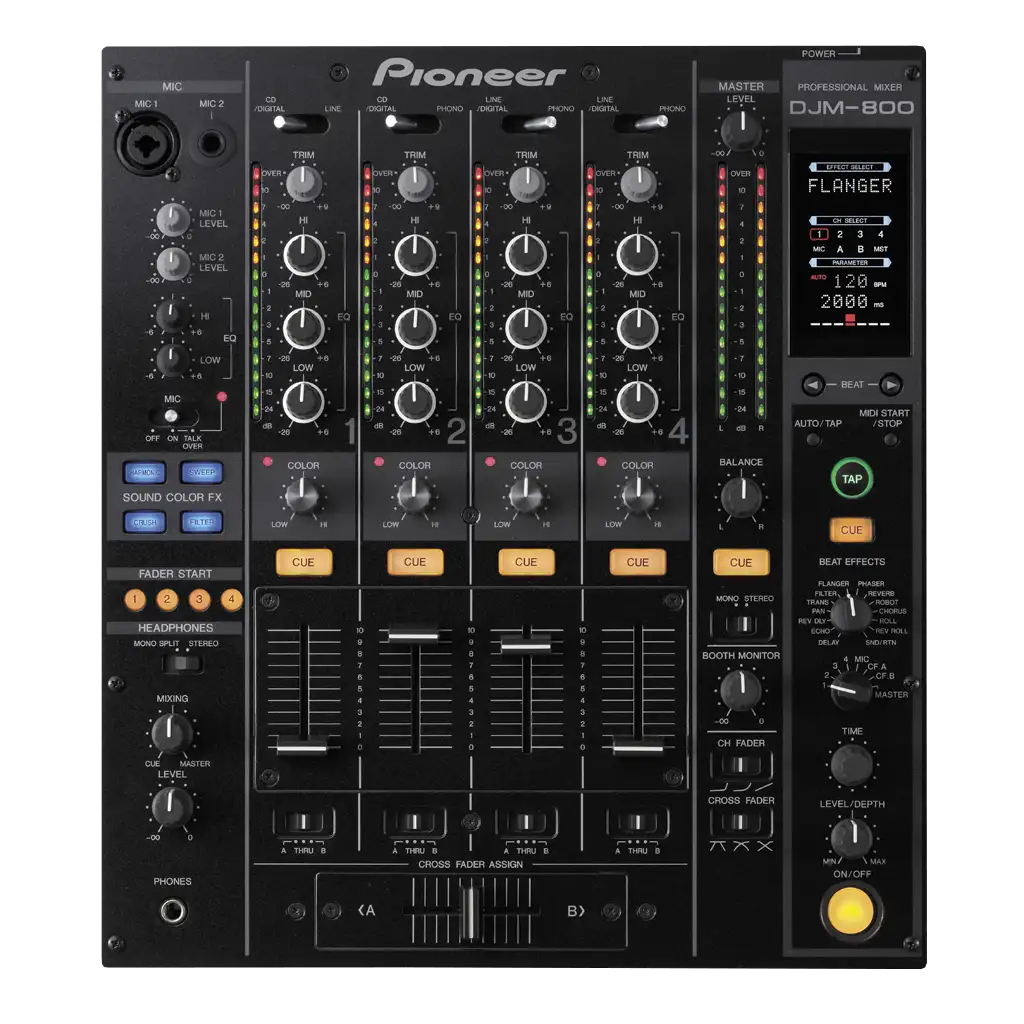Click channel 4 TRIM knob

pyautogui.click(x=638, y=184)
